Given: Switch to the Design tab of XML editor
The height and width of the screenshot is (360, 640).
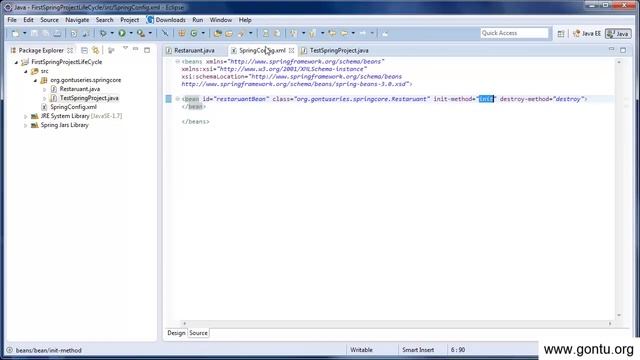Looking at the screenshot, I should [x=176, y=333].
